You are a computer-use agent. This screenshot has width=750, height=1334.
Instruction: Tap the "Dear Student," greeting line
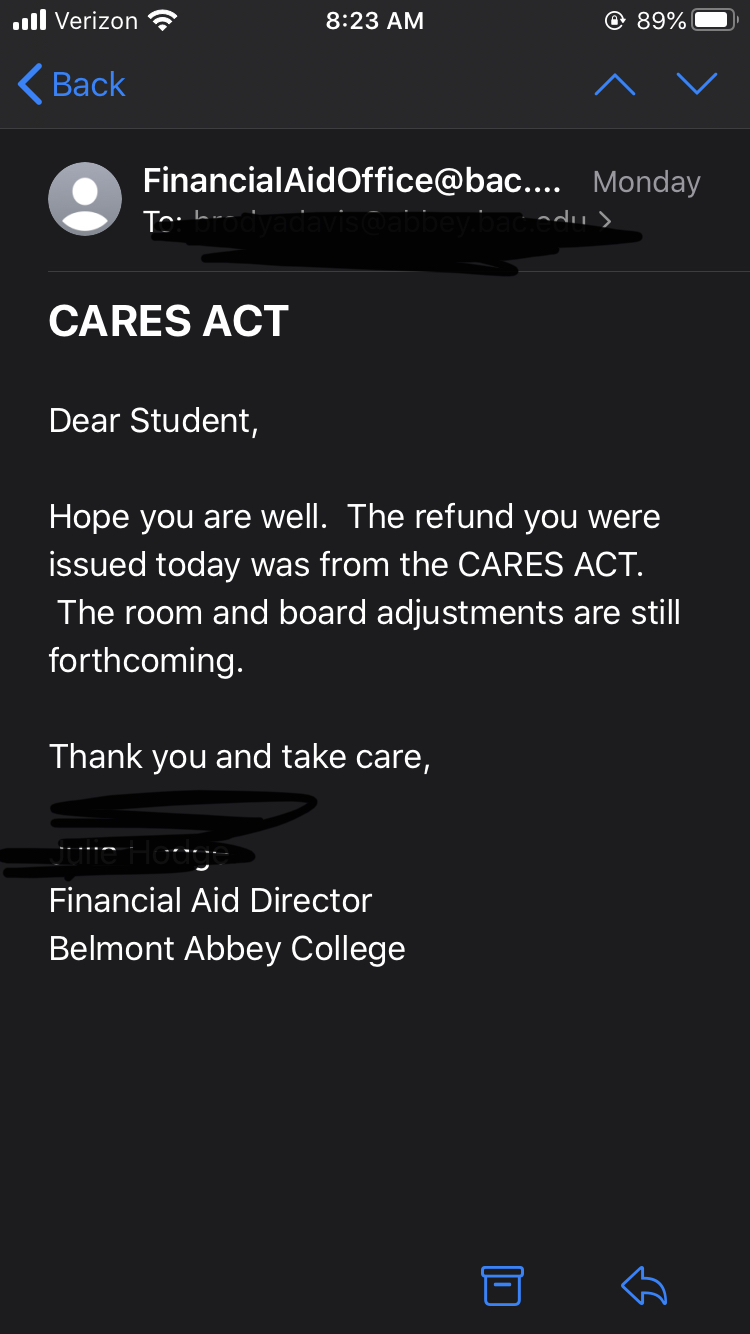[154, 421]
